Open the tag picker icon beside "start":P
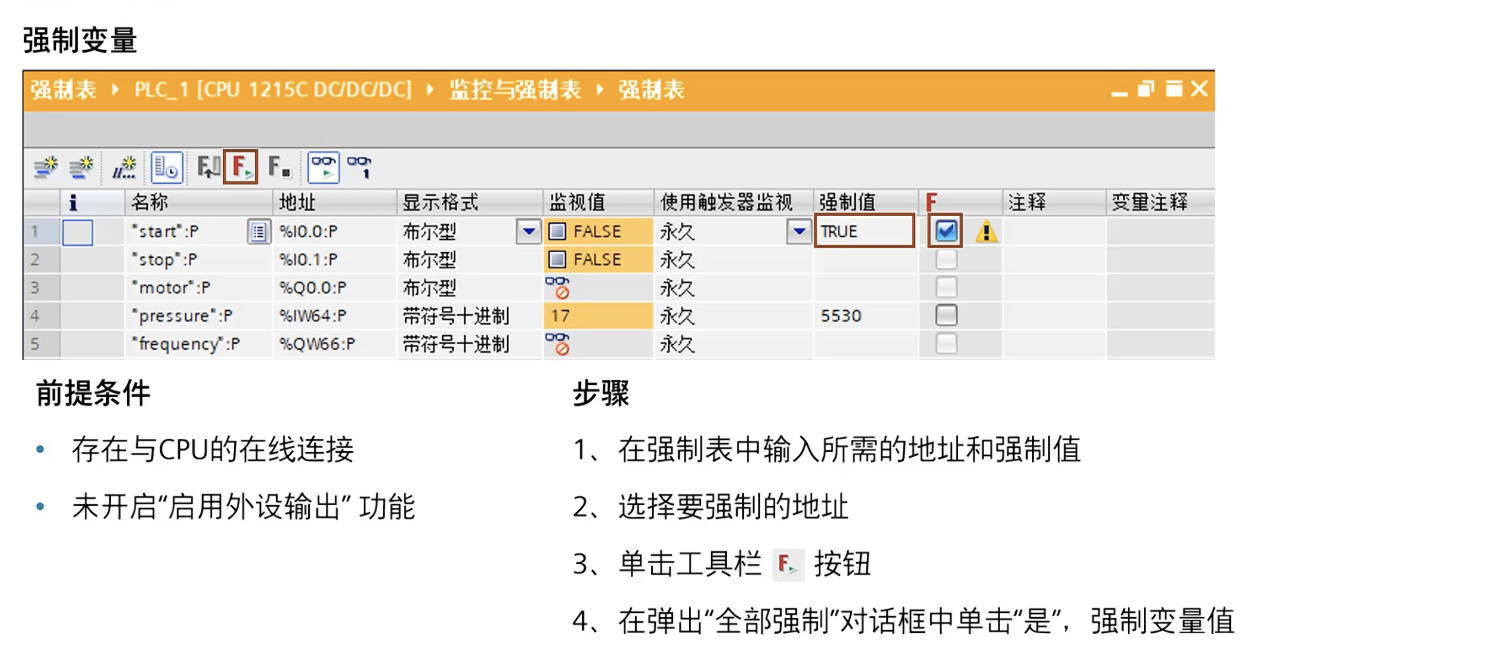The image size is (1498, 658). (259, 232)
